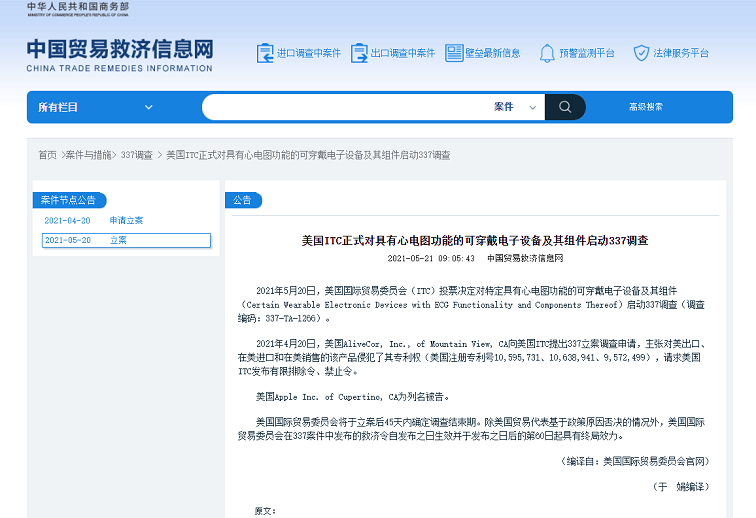Click the chevron beside 所有栏目
This screenshot has width=756, height=518.
tap(148, 107)
